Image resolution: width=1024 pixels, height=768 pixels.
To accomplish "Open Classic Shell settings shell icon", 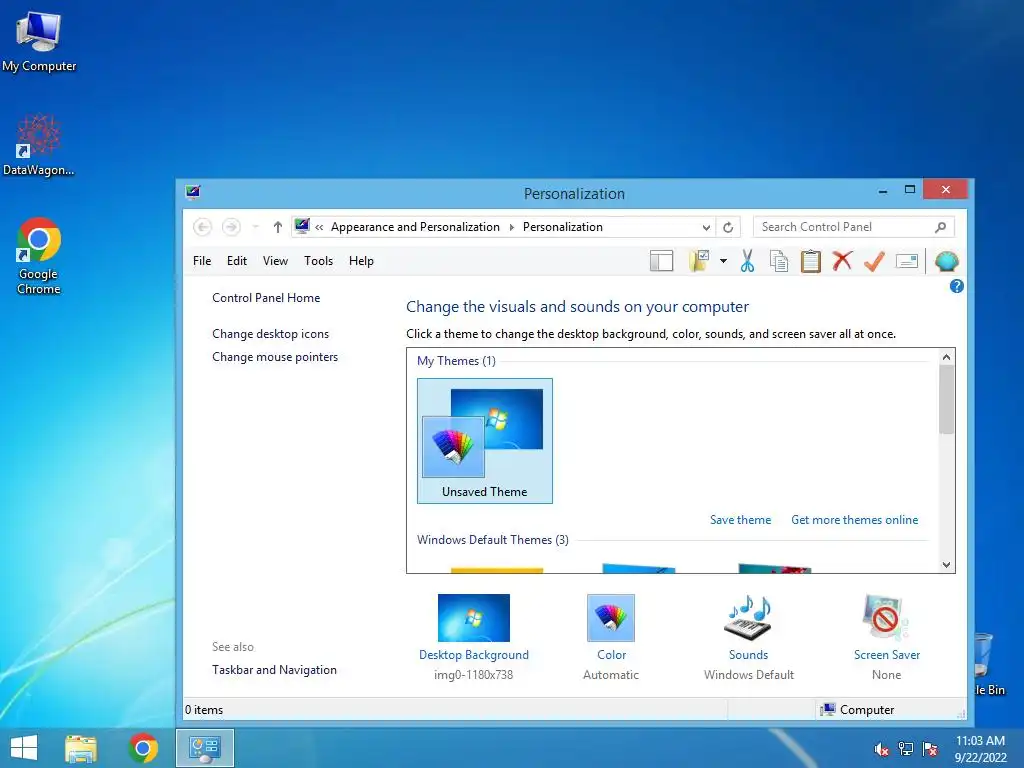I will click(946, 261).
